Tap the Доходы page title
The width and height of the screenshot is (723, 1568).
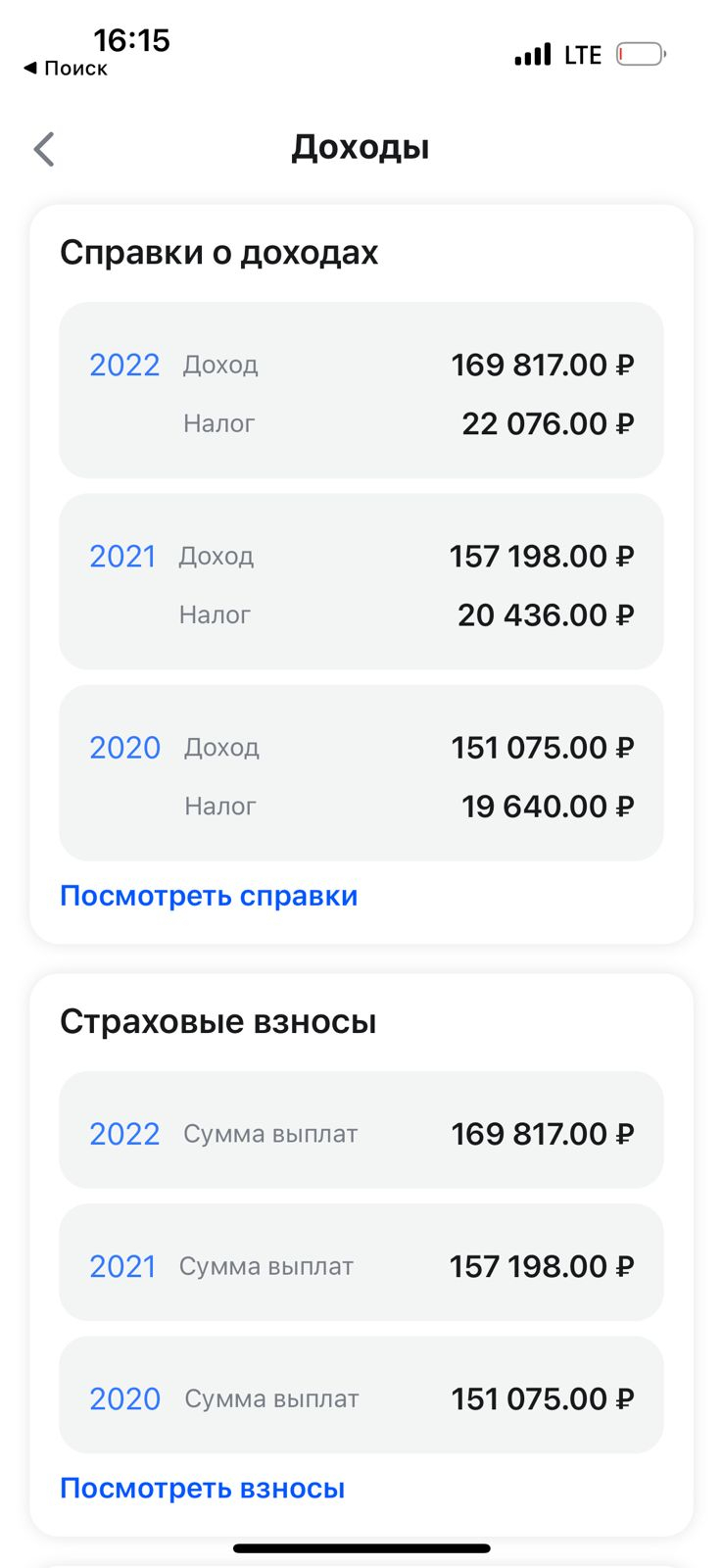[x=361, y=147]
